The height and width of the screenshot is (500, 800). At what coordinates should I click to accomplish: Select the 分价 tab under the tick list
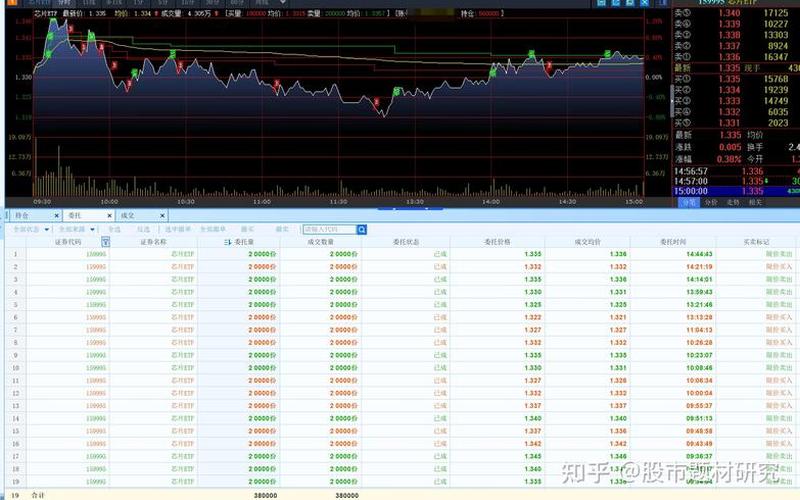click(x=711, y=203)
